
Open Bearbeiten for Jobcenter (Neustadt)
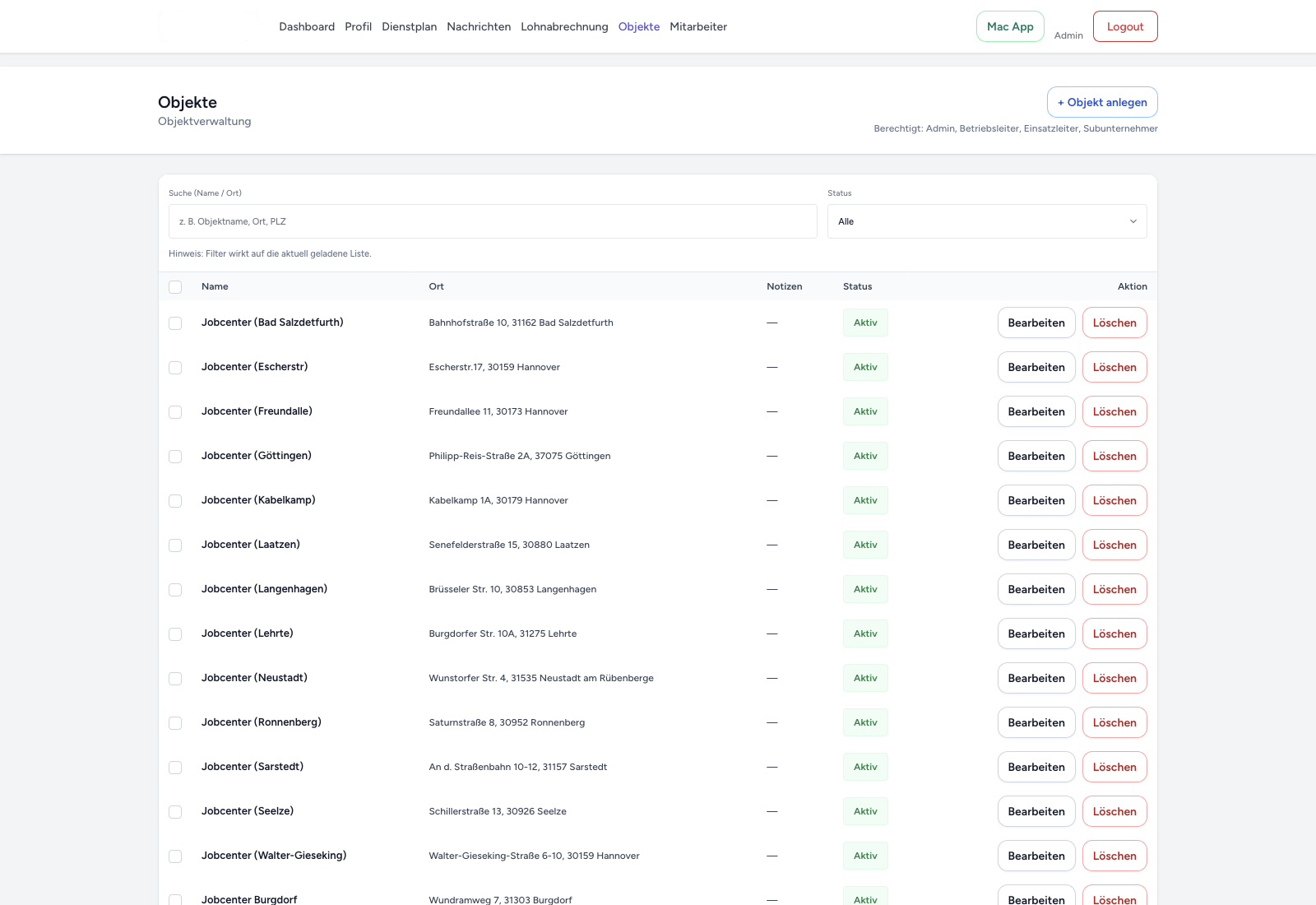point(1036,678)
